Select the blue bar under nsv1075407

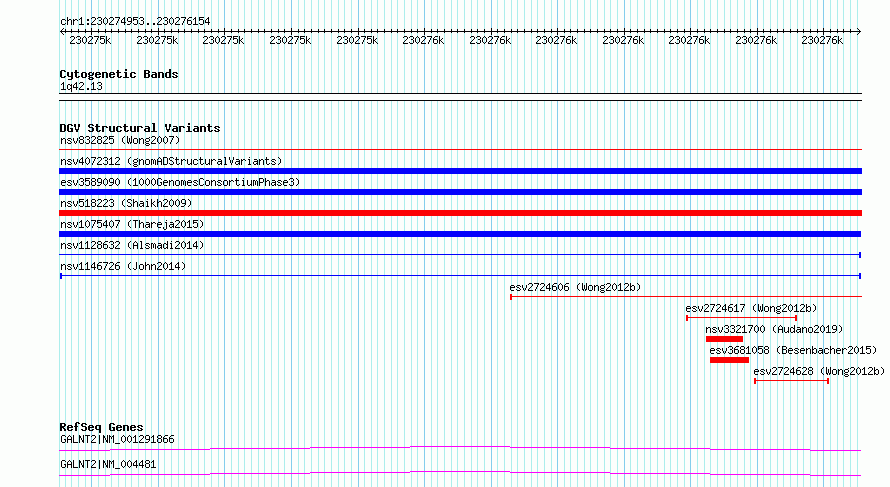[x=460, y=234]
